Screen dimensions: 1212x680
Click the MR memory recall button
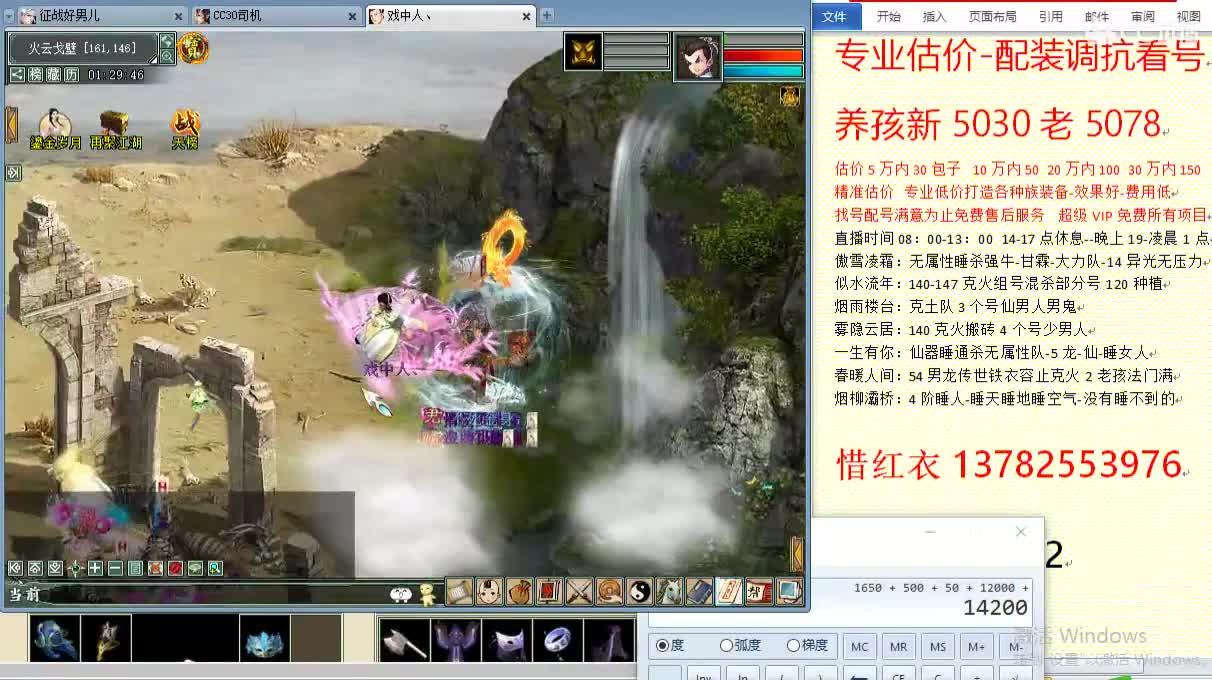point(899,647)
